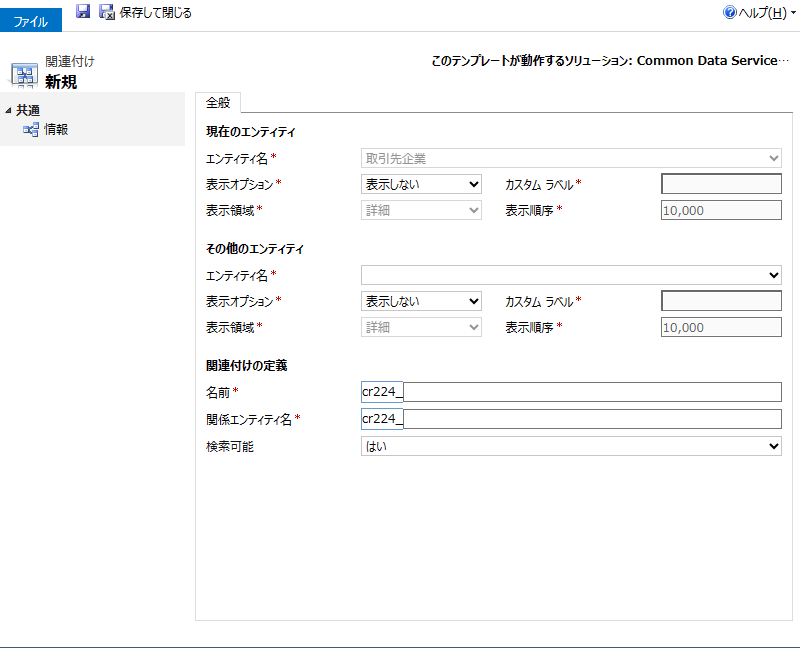The height and width of the screenshot is (648, 800).
Task: Click カスタム ラベル field under 現在のエンティティ
Action: pos(721,184)
